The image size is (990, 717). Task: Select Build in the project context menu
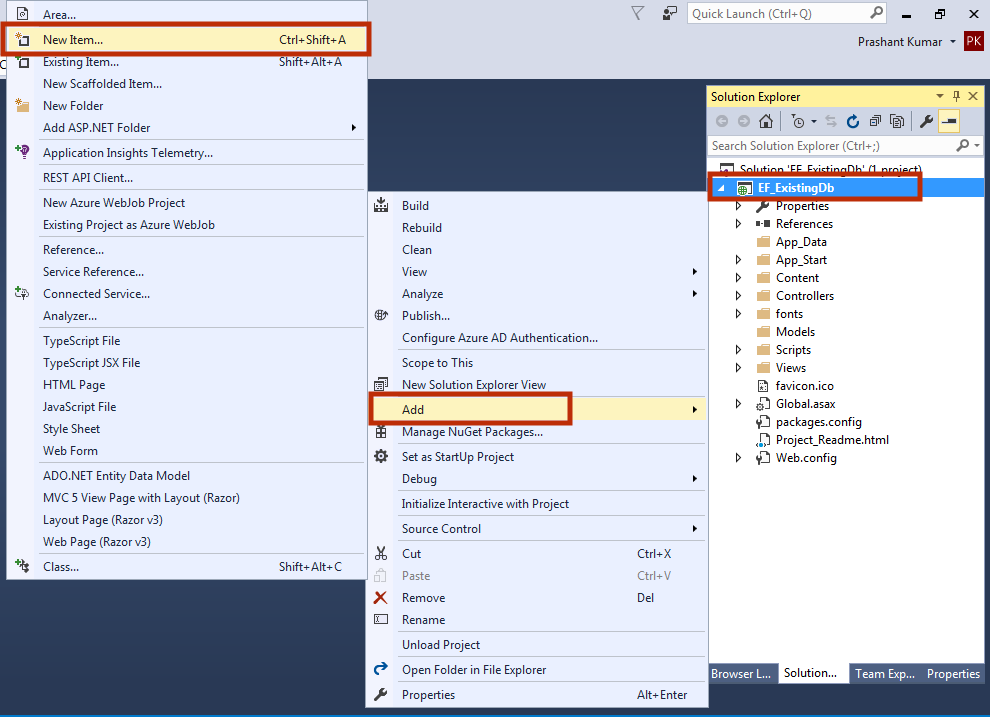point(537,206)
